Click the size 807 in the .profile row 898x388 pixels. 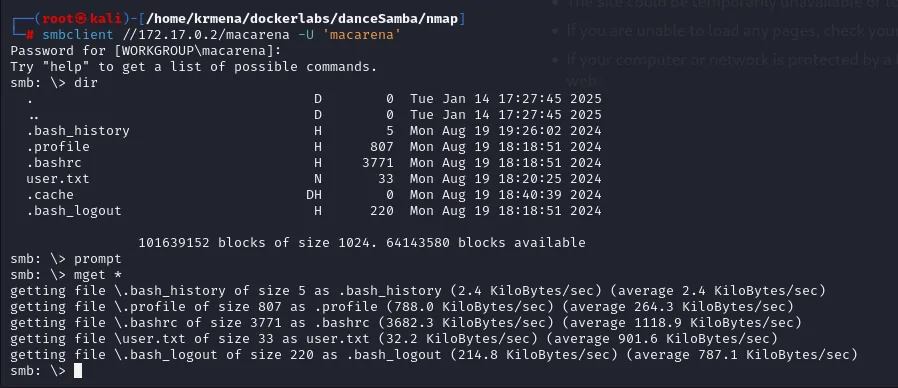[x=382, y=147]
